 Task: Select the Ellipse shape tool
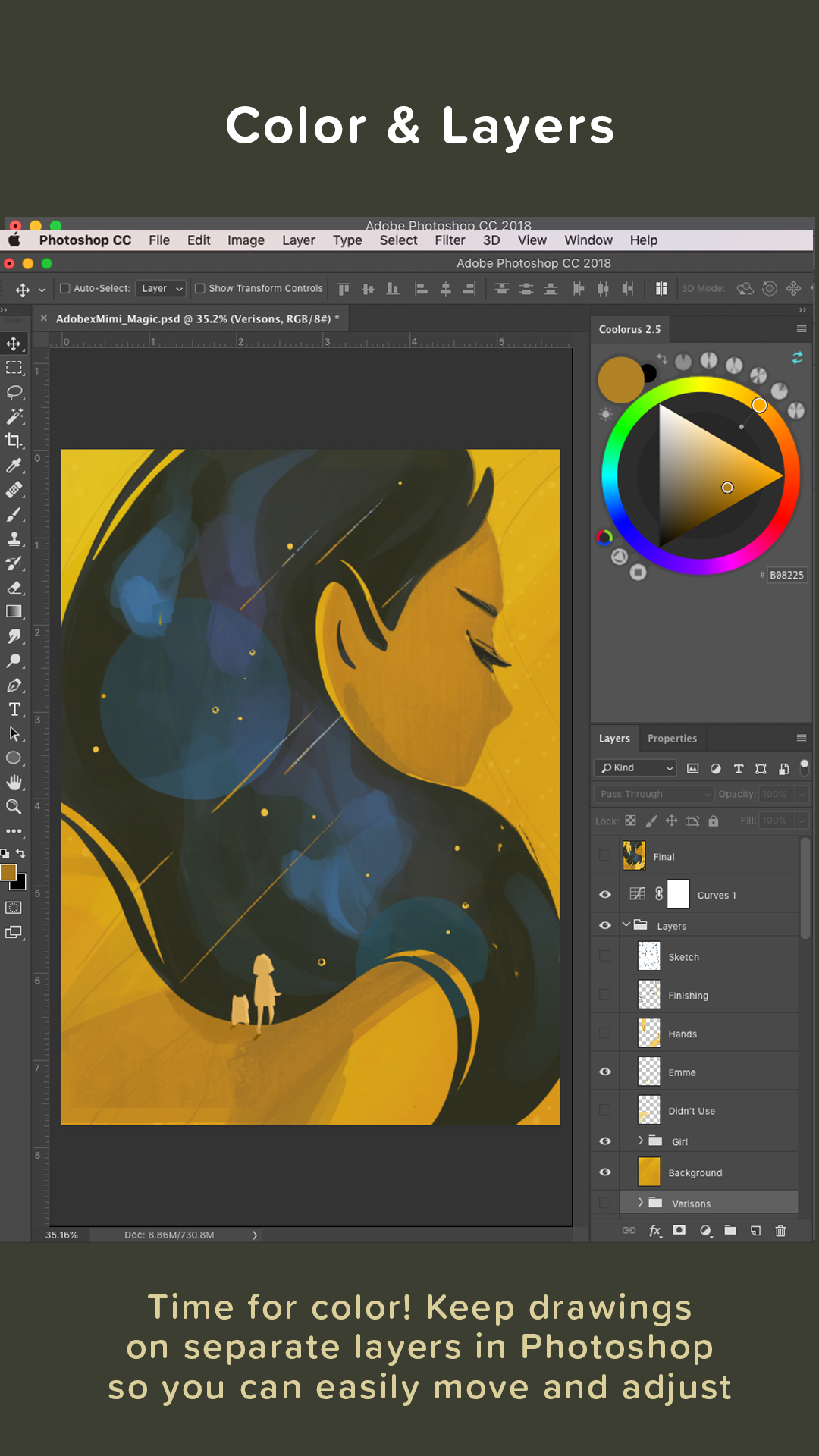click(x=14, y=758)
